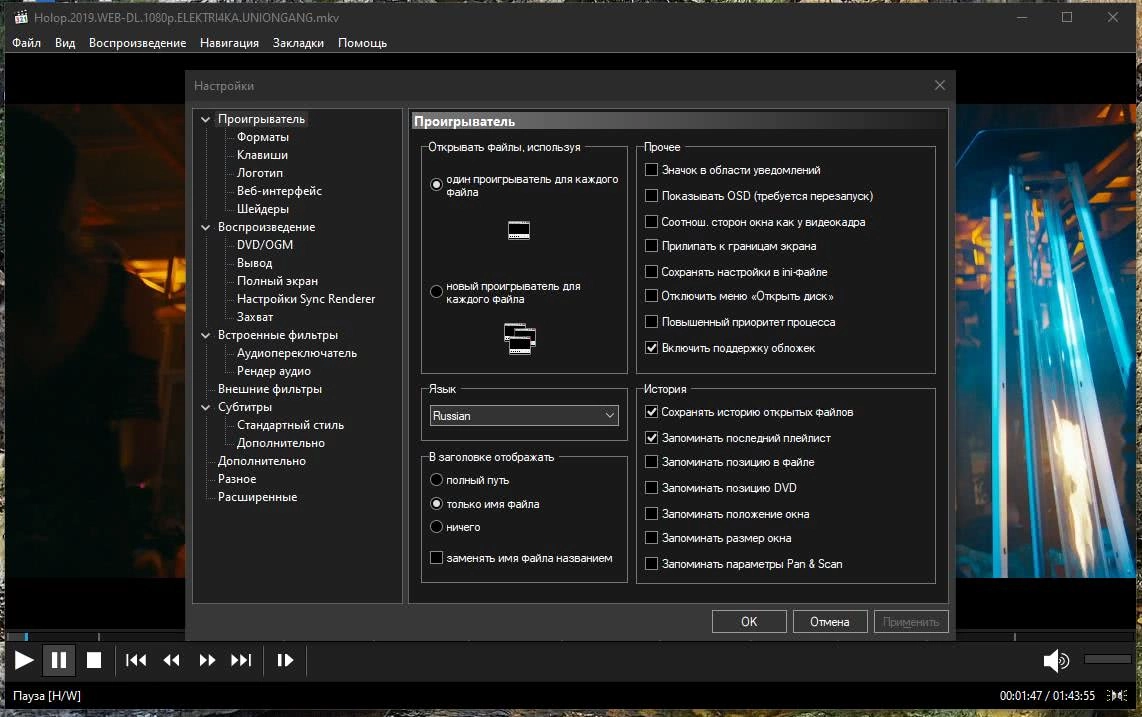Uncheck Включить поддержку обложек

(x=652, y=348)
